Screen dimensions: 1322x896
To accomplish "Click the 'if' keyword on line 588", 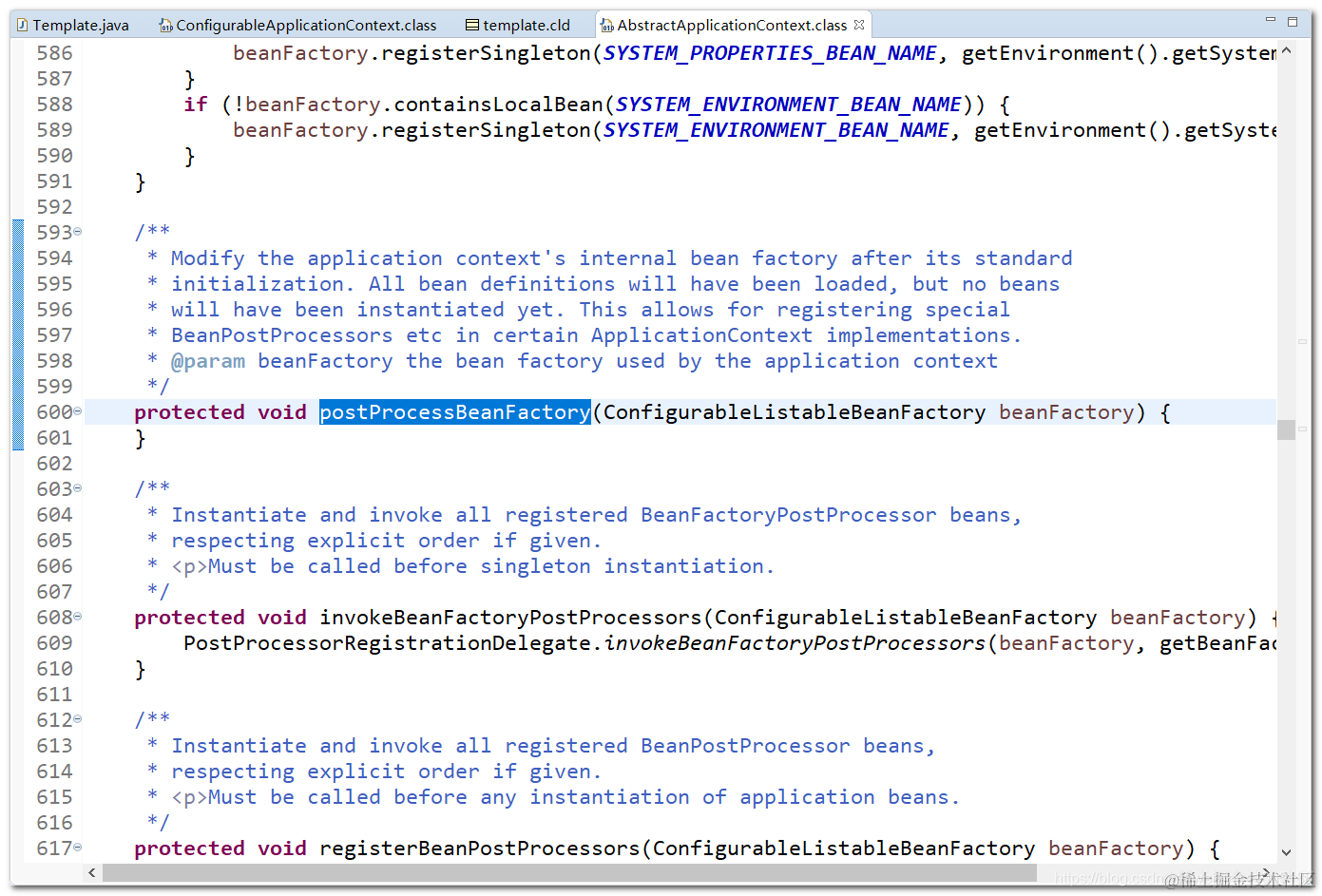I will pos(196,105).
